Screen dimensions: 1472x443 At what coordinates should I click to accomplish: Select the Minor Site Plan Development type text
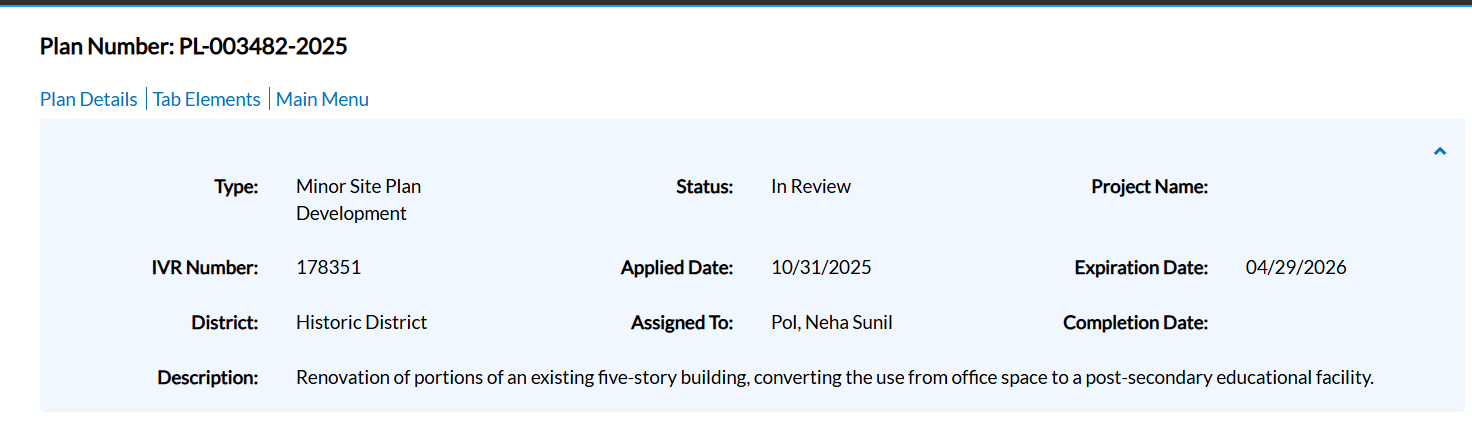point(358,200)
